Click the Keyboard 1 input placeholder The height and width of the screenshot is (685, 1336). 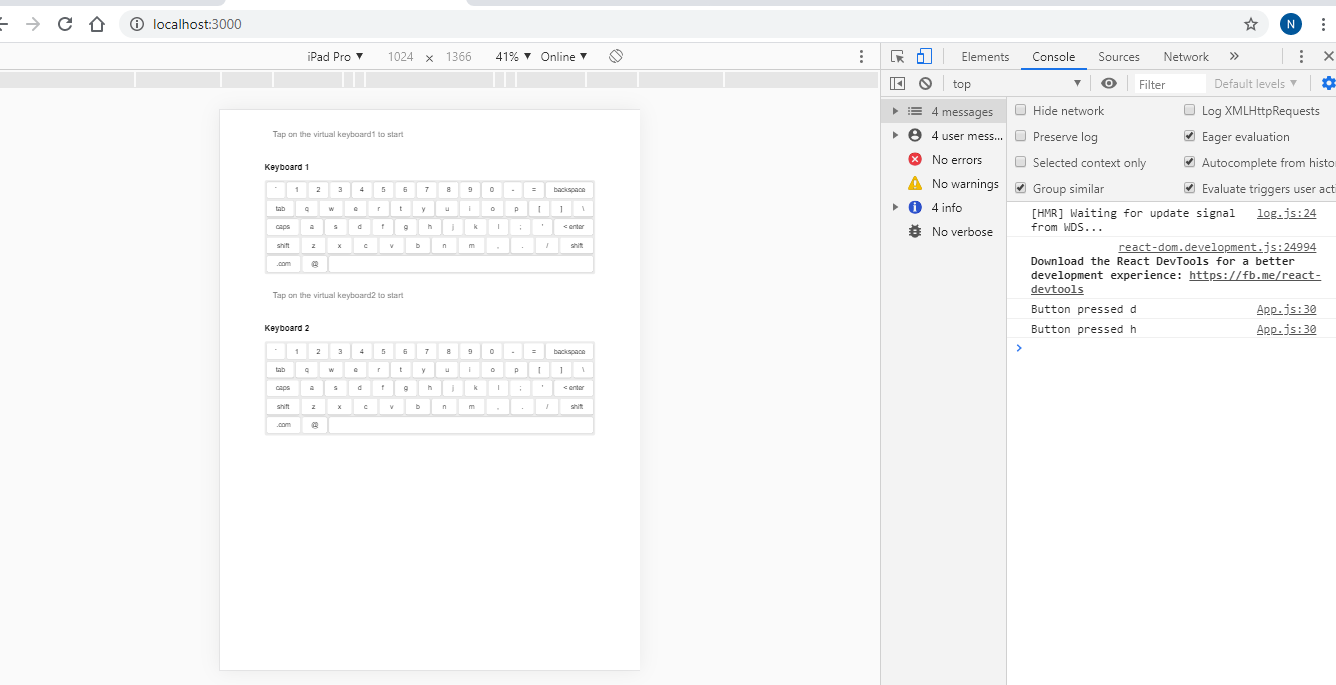point(338,134)
